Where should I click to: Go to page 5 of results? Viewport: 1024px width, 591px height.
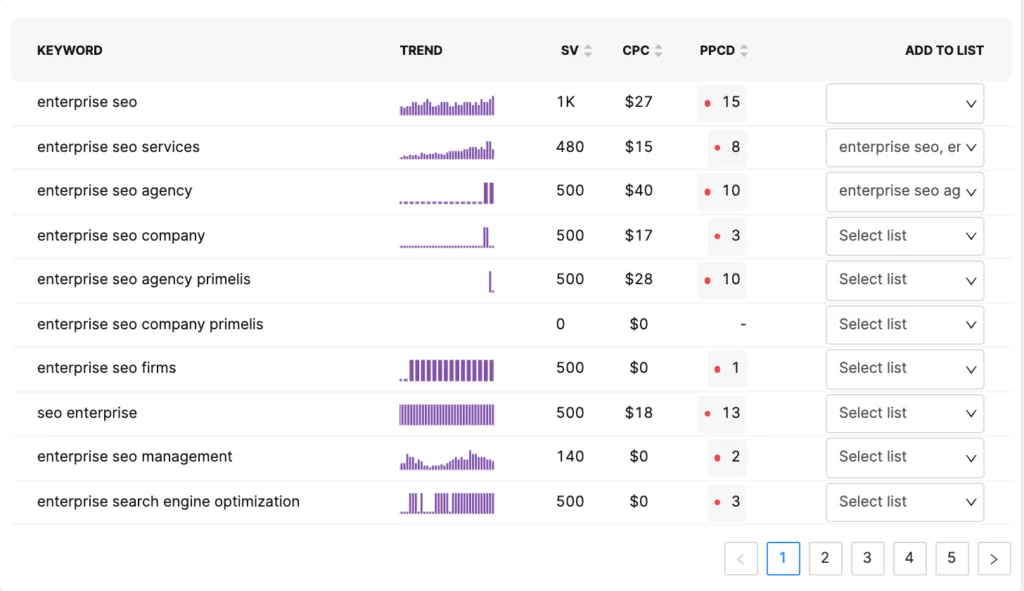(952, 558)
